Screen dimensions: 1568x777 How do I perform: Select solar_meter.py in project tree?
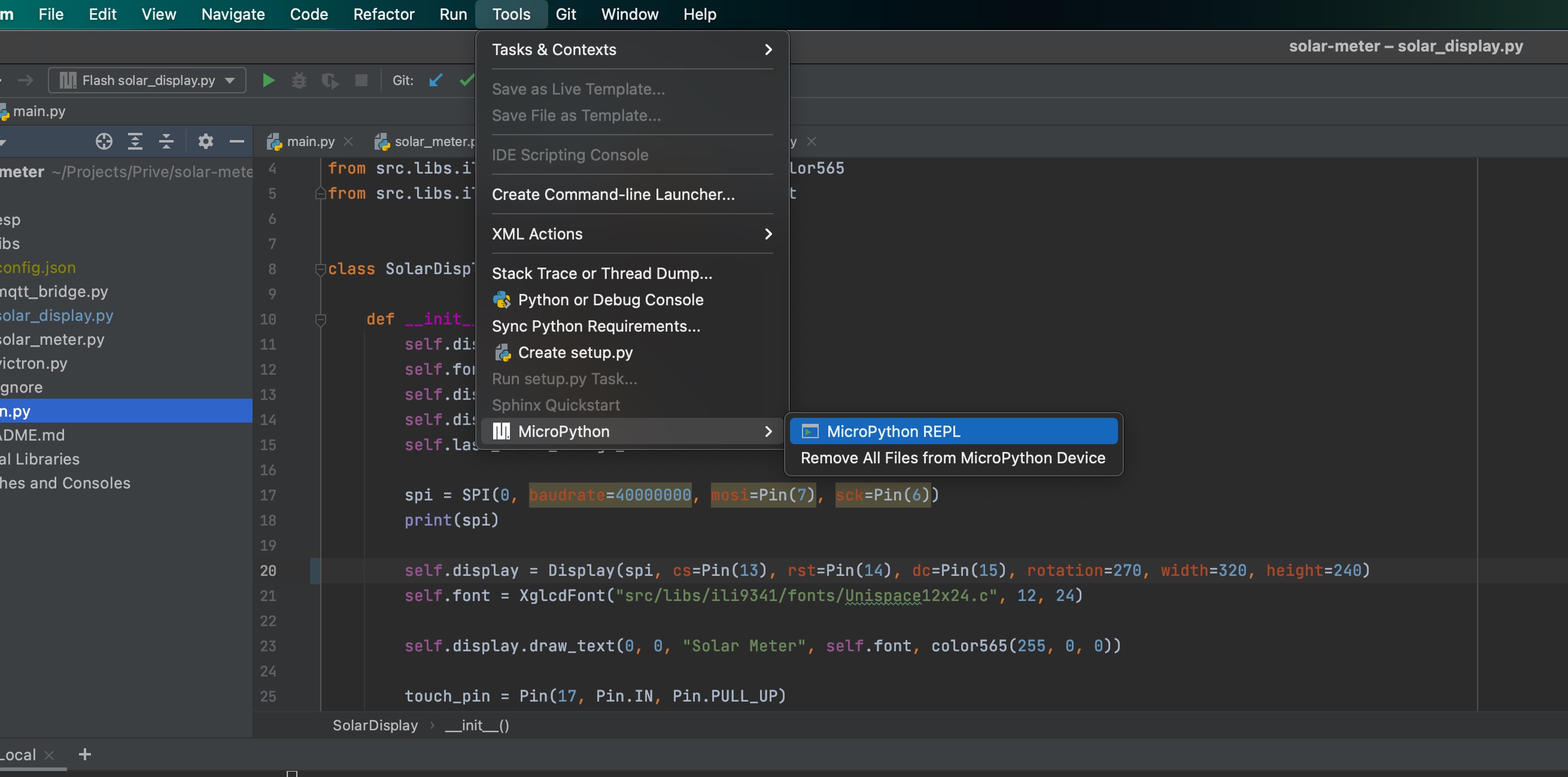click(x=52, y=339)
